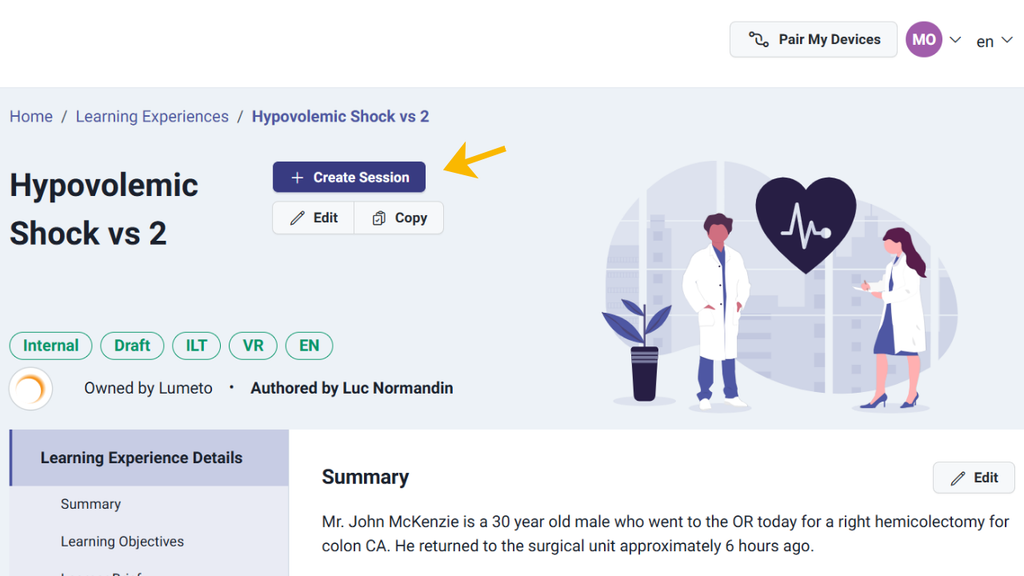Click the Summary heading
This screenshot has height=576, width=1024.
365,477
